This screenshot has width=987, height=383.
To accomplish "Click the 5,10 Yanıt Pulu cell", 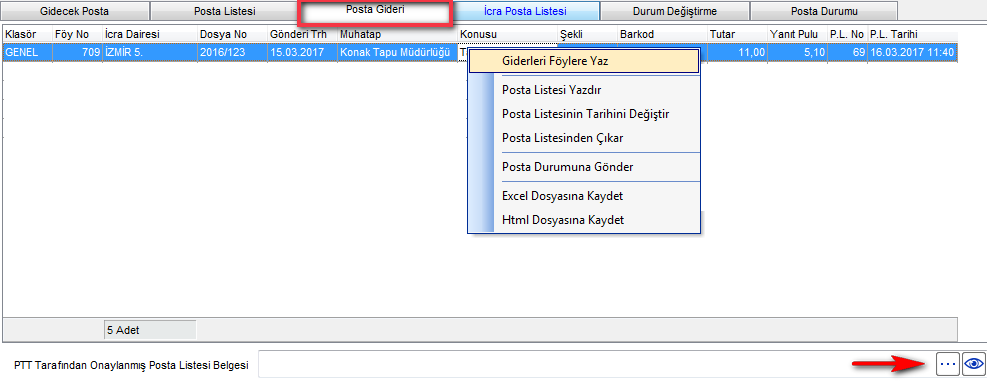I will [x=797, y=53].
